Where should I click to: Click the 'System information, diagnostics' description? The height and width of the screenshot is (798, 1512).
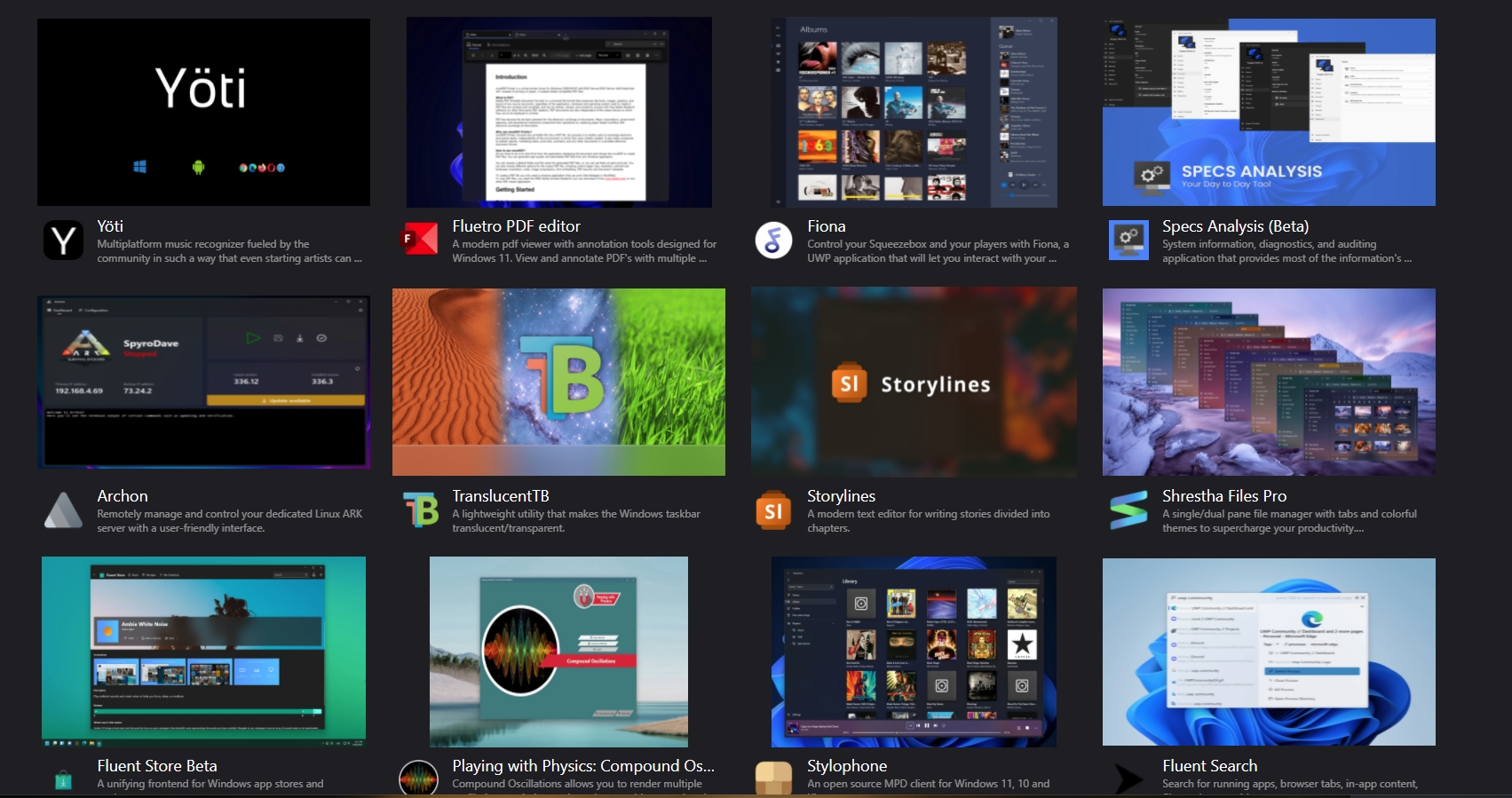tap(1286, 251)
